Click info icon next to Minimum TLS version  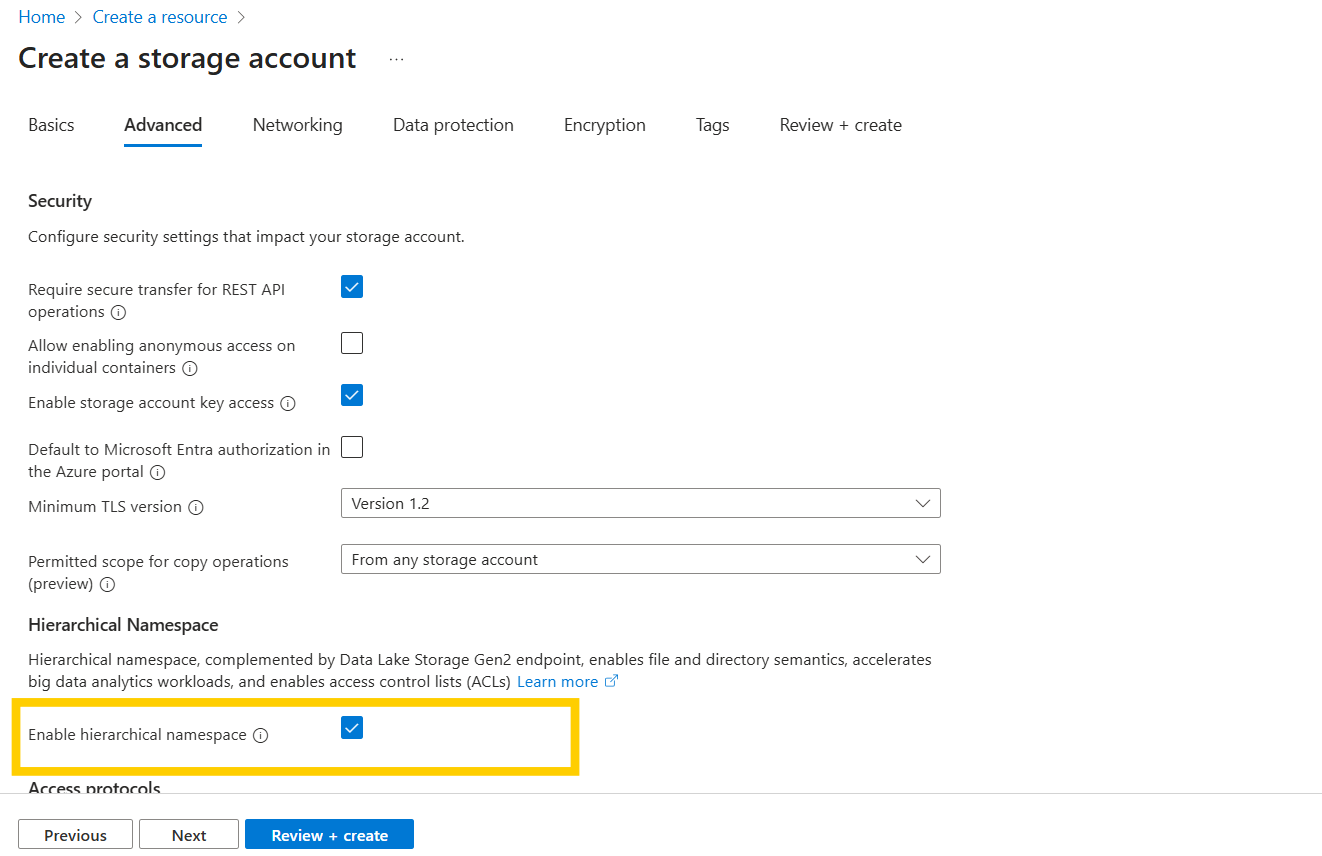point(198,507)
